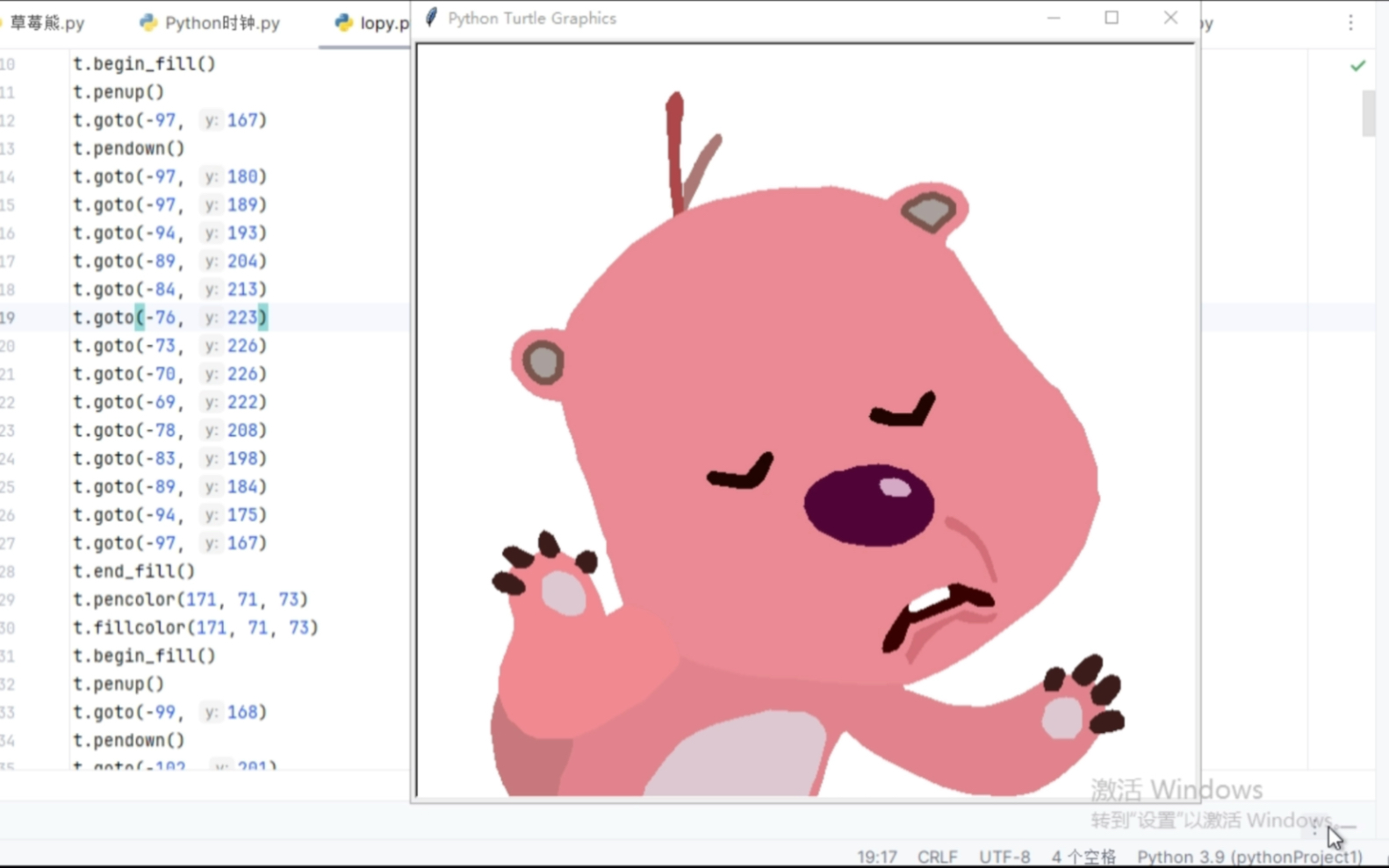
Task: Click the t.goto(-70, 226) line
Action: point(169,373)
